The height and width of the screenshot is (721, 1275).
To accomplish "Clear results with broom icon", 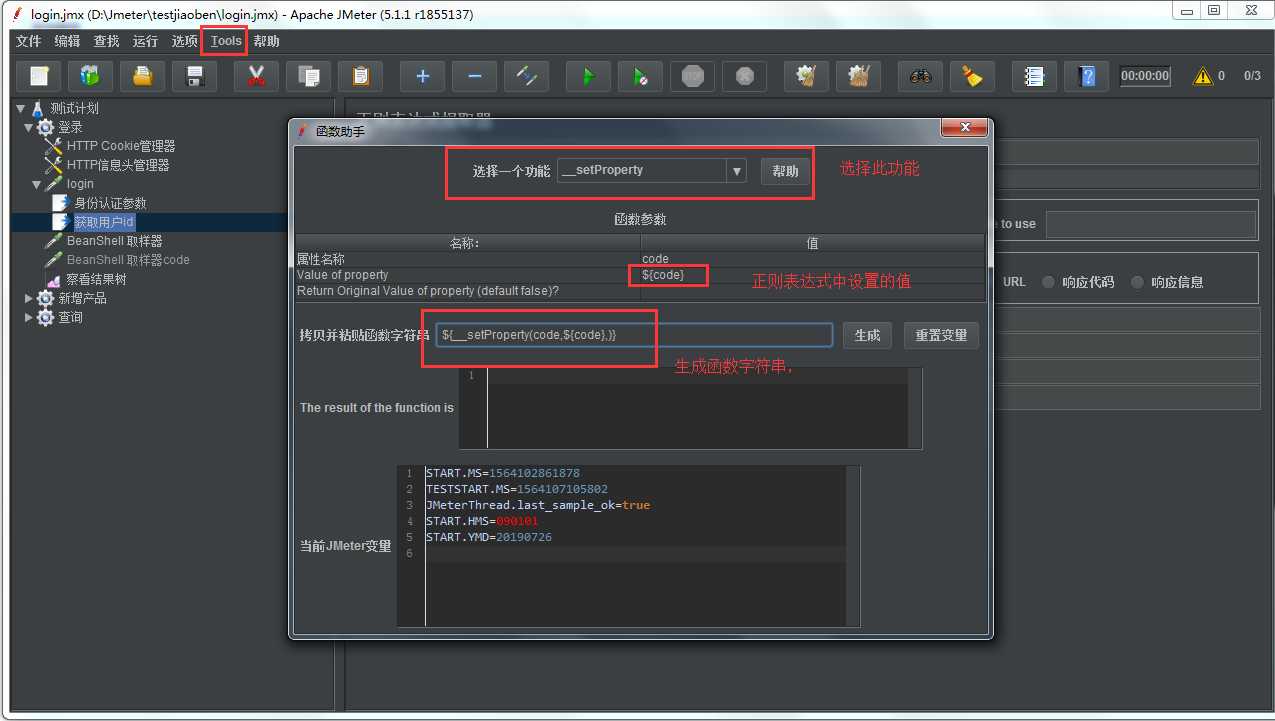I will pos(806,76).
